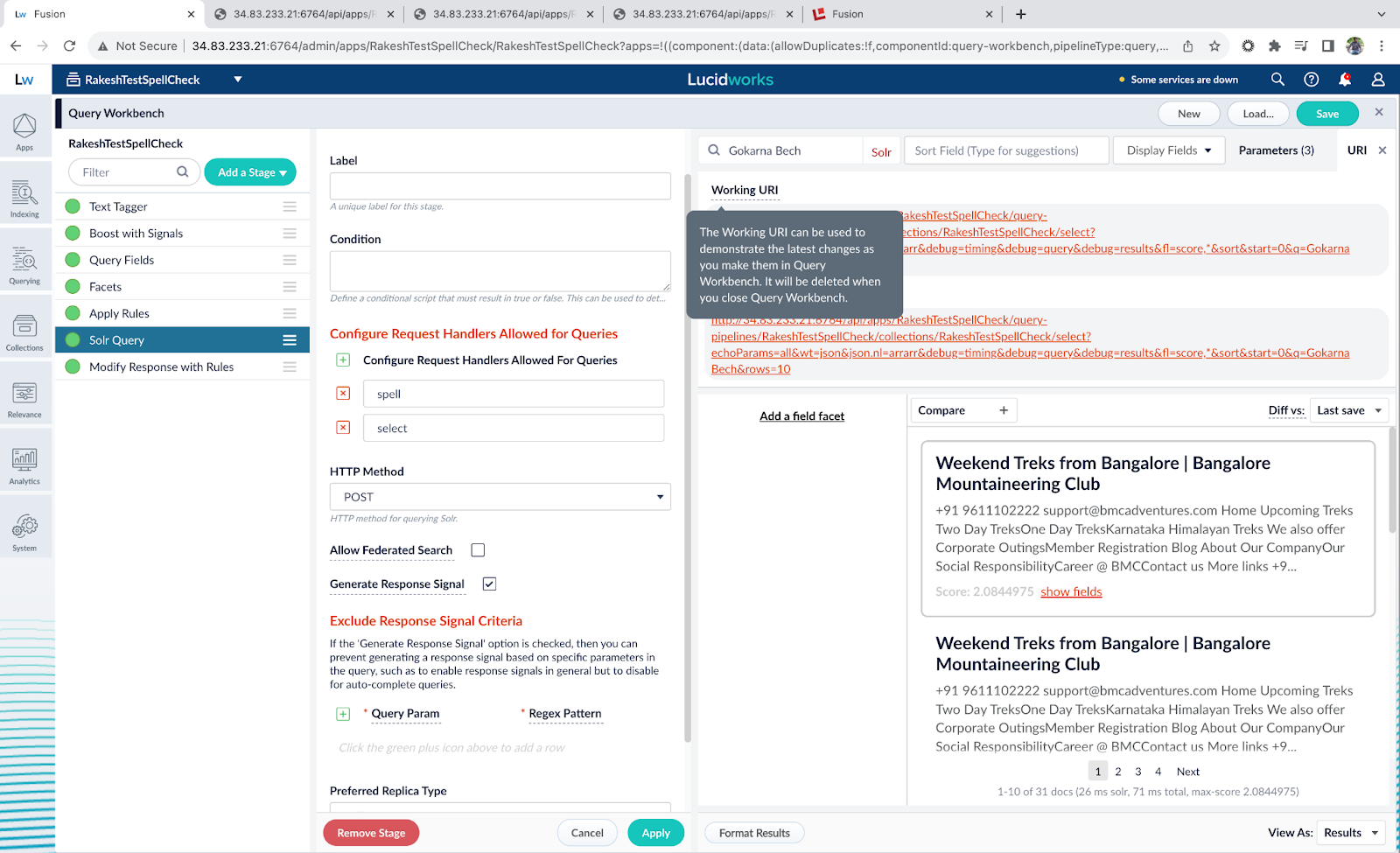Open the Indexing sidebar icon

click(24, 199)
